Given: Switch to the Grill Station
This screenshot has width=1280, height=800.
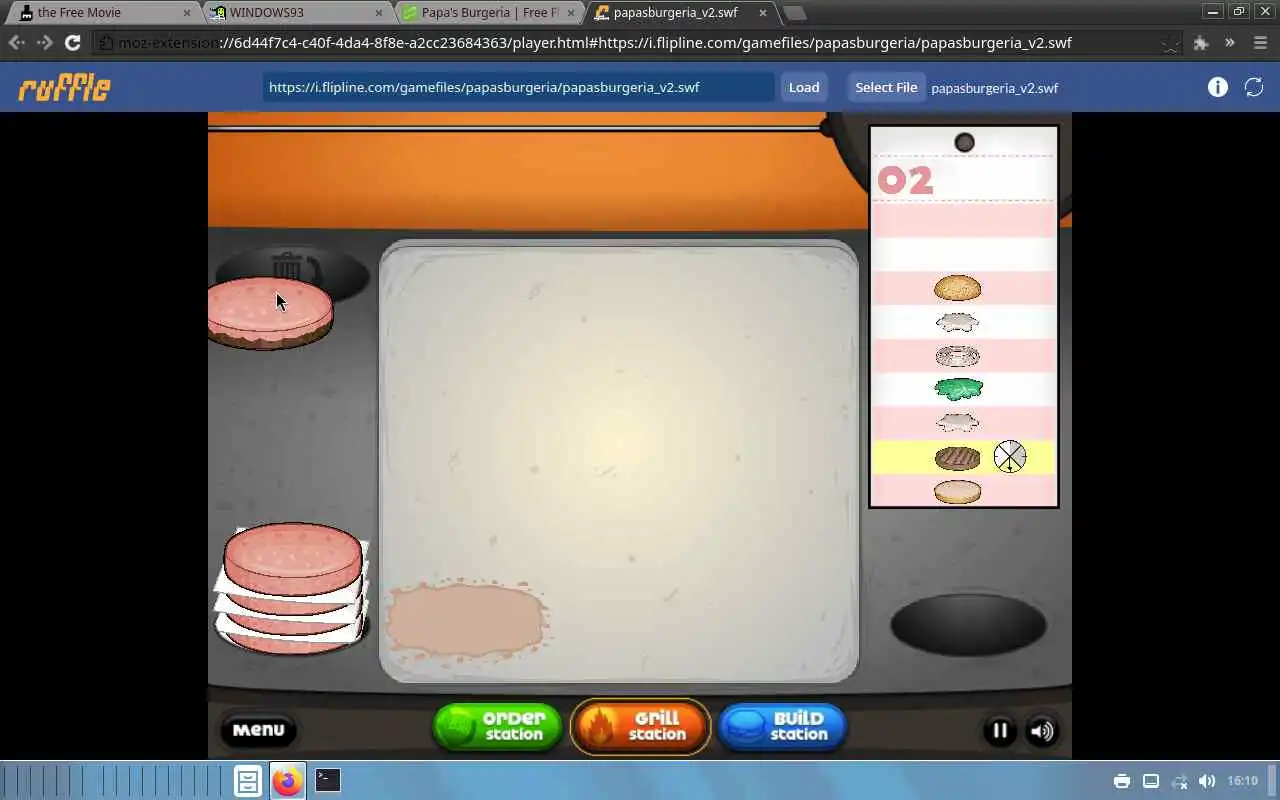Looking at the screenshot, I should [640, 726].
